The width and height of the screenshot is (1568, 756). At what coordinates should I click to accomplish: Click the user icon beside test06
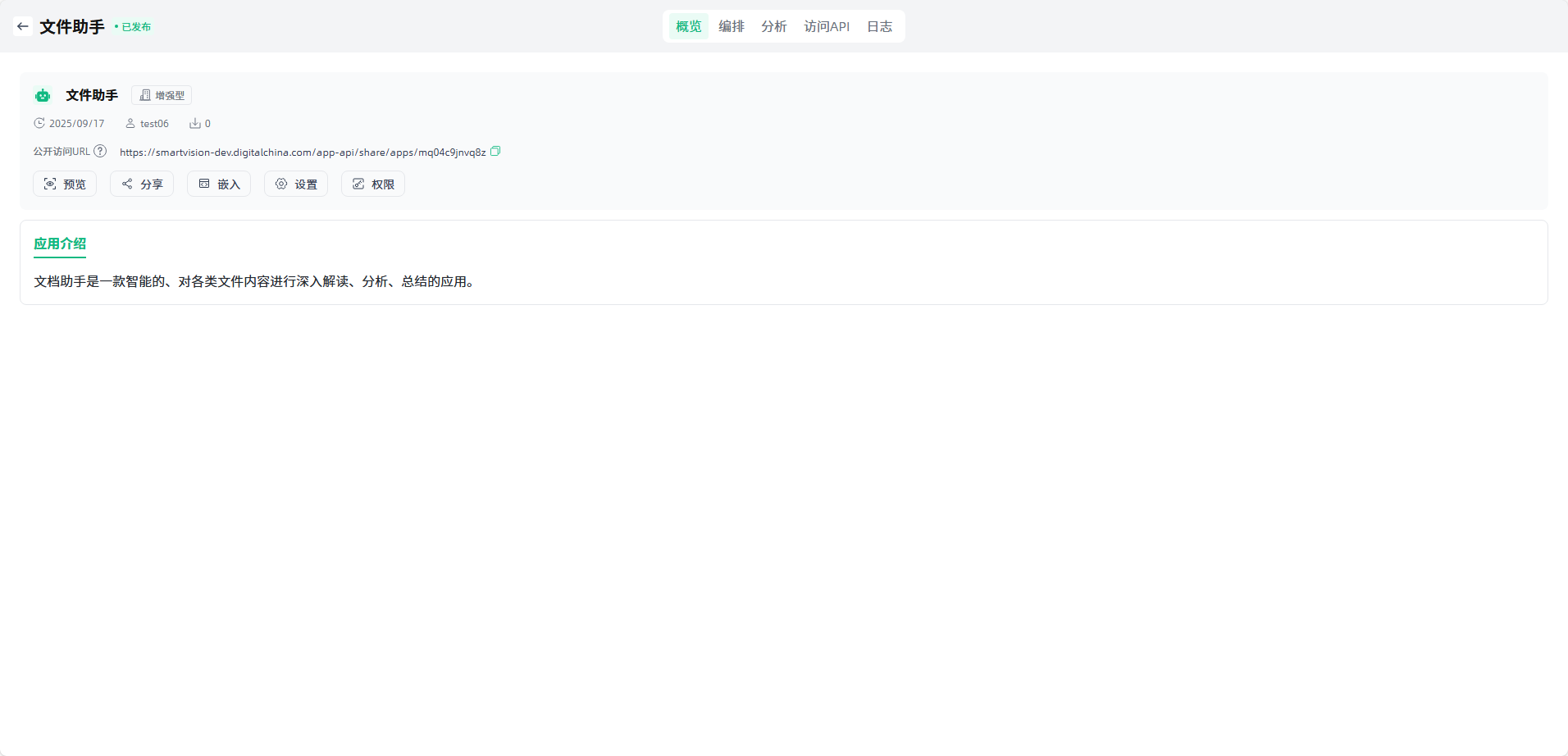pyautogui.click(x=130, y=123)
